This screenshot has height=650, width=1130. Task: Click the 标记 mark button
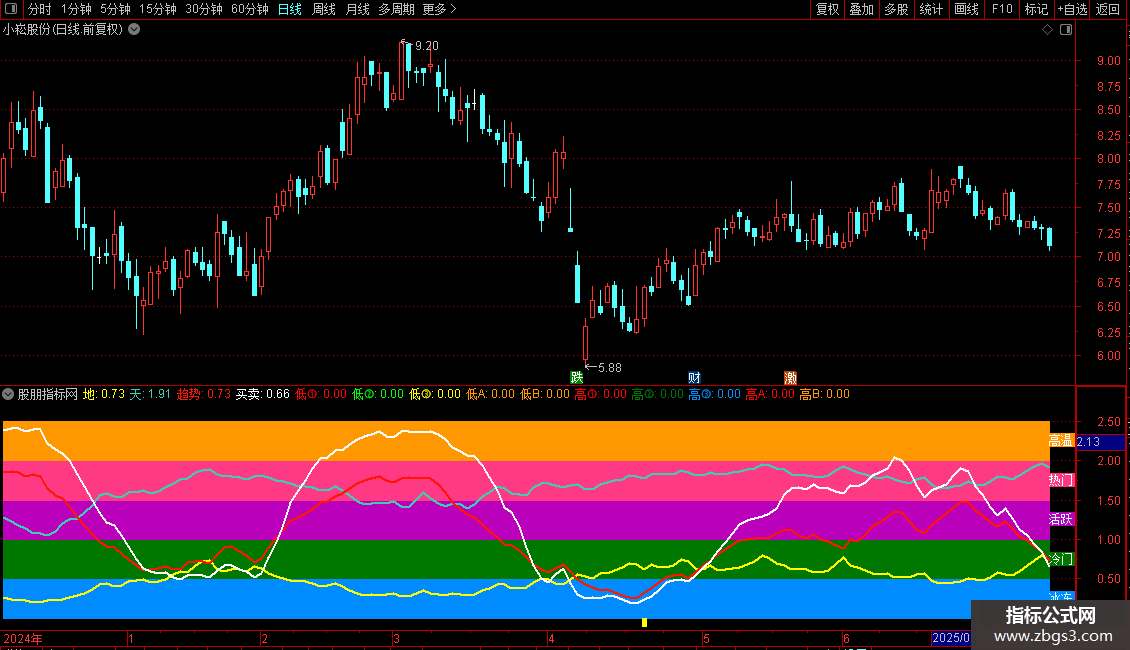1036,9
